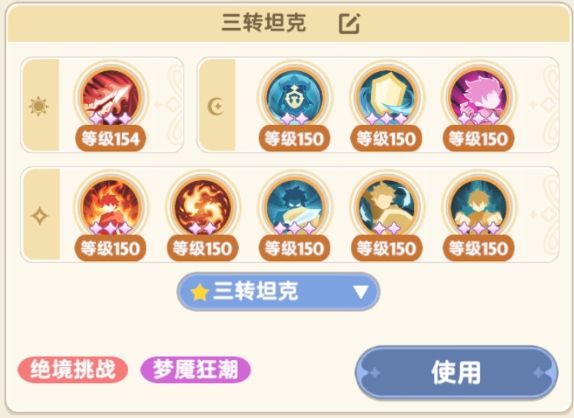This screenshot has height=418, width=574.
Task: Click the edit pencil icon beside title
Action: (x=349, y=23)
